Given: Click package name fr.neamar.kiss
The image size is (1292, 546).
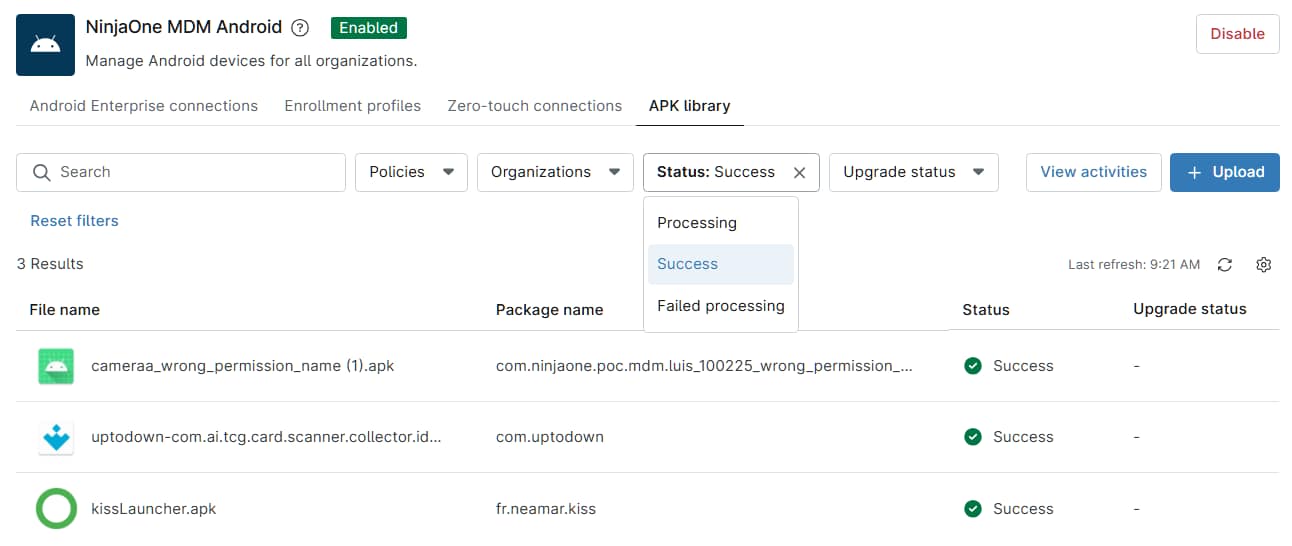Looking at the screenshot, I should pos(546,509).
